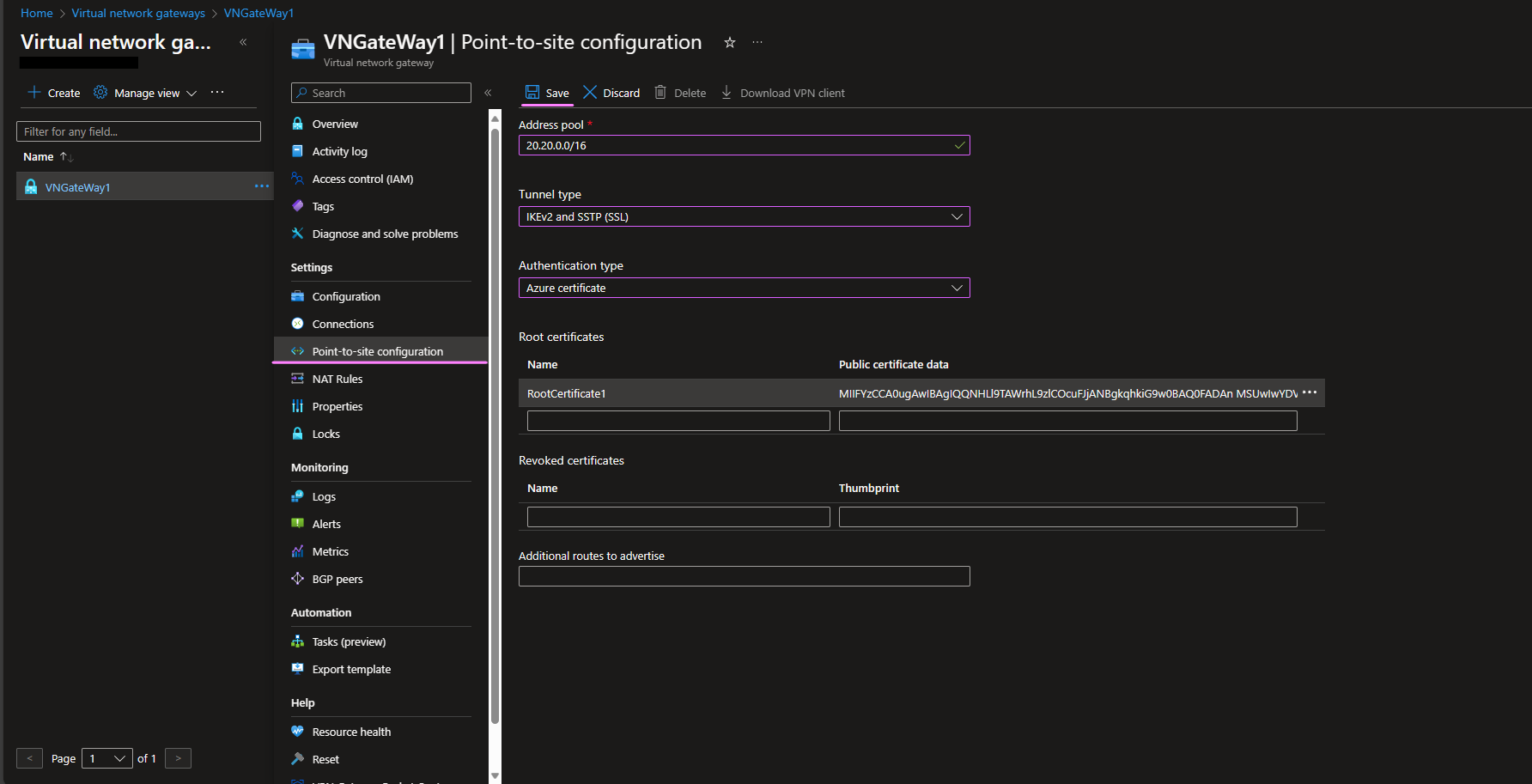Open the Connections settings page
1532x784 pixels.
pos(343,324)
